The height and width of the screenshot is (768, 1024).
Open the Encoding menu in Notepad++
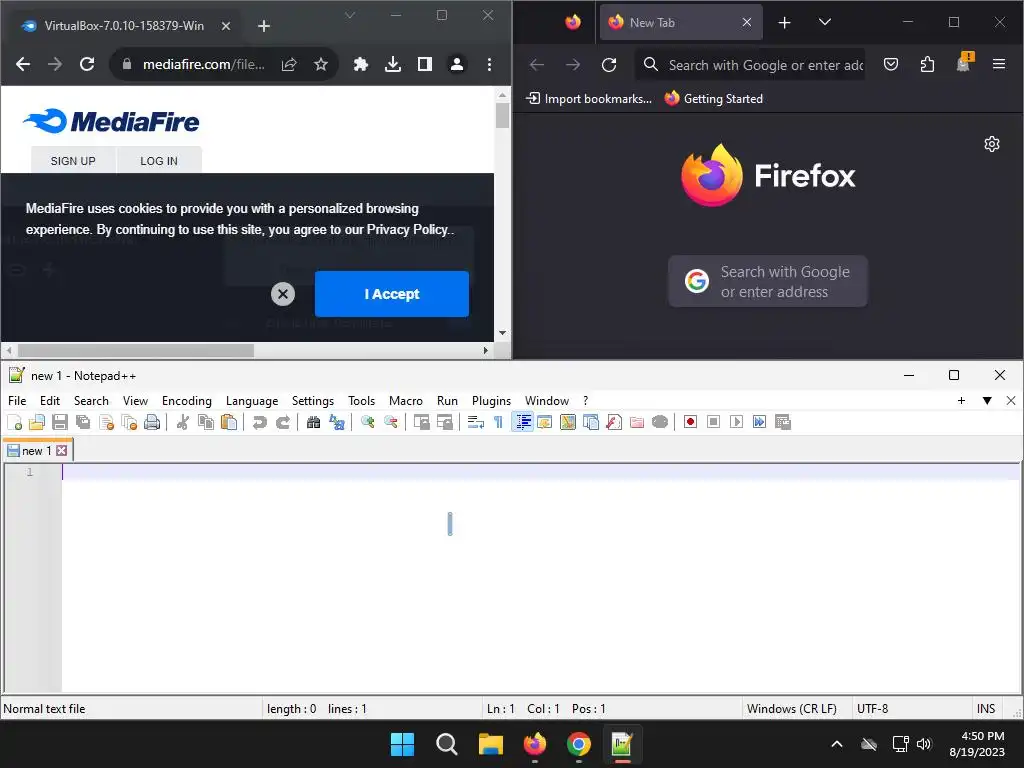187,400
